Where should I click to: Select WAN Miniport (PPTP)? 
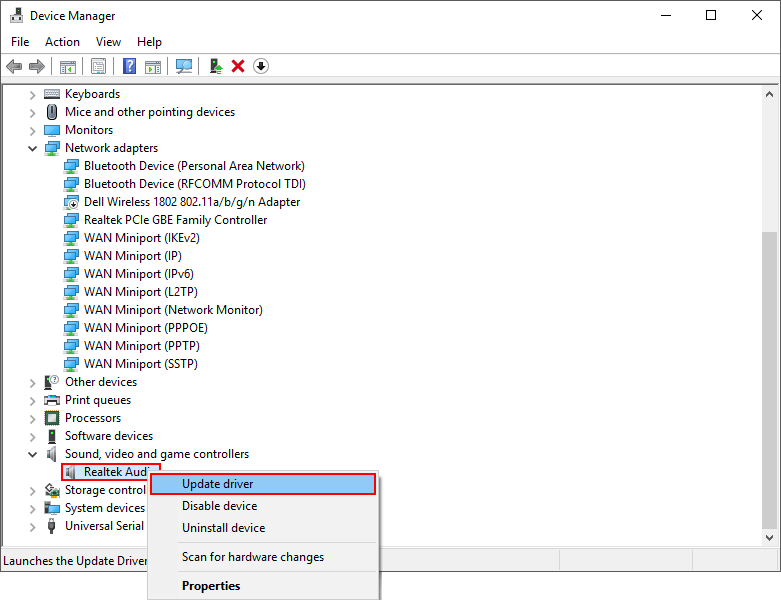(x=141, y=346)
